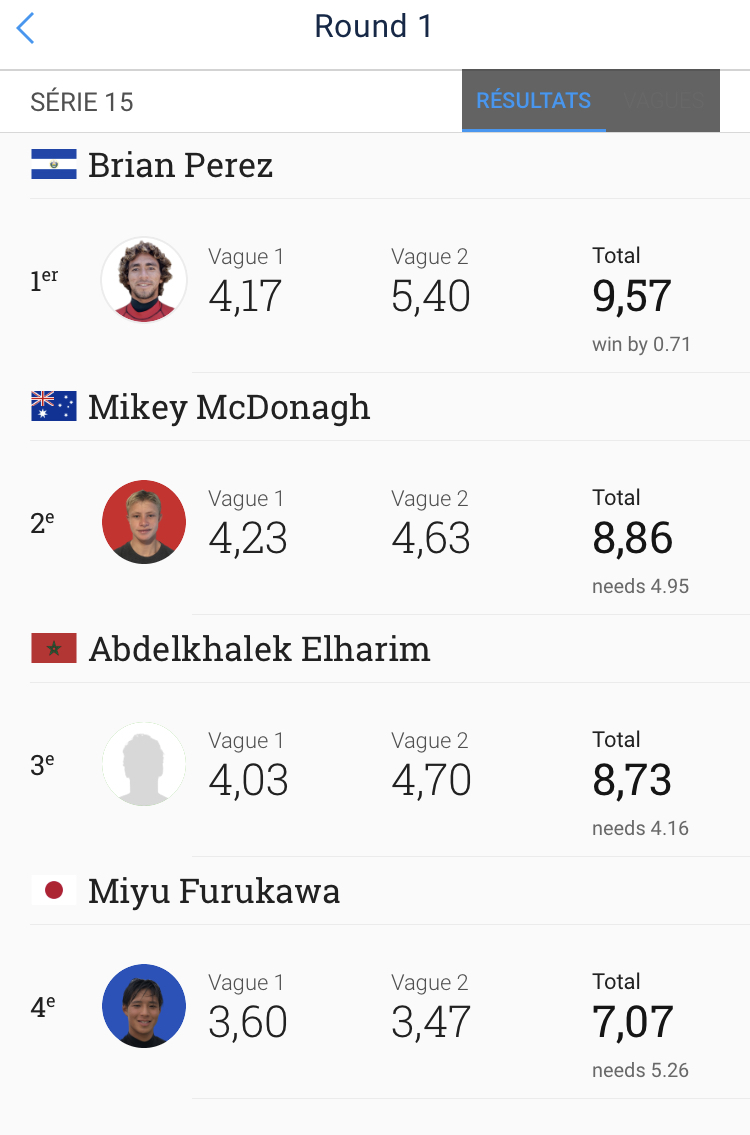This screenshot has height=1135, width=750.
Task: Tap Abdelkhalek Elharim's Vague 1 score 4,03
Action: point(248,781)
